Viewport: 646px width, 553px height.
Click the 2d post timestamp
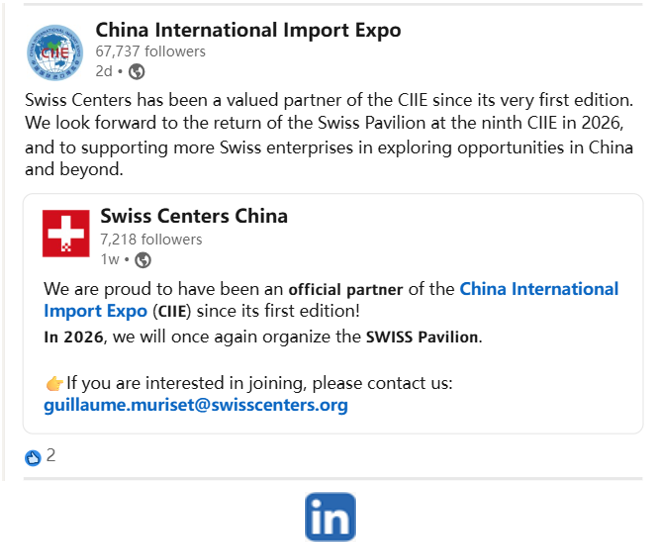104,71
